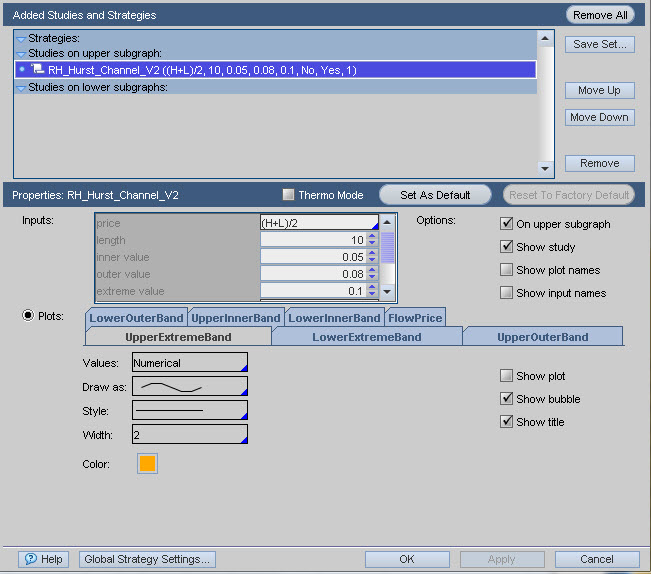Click the Apply button

click(x=502, y=559)
